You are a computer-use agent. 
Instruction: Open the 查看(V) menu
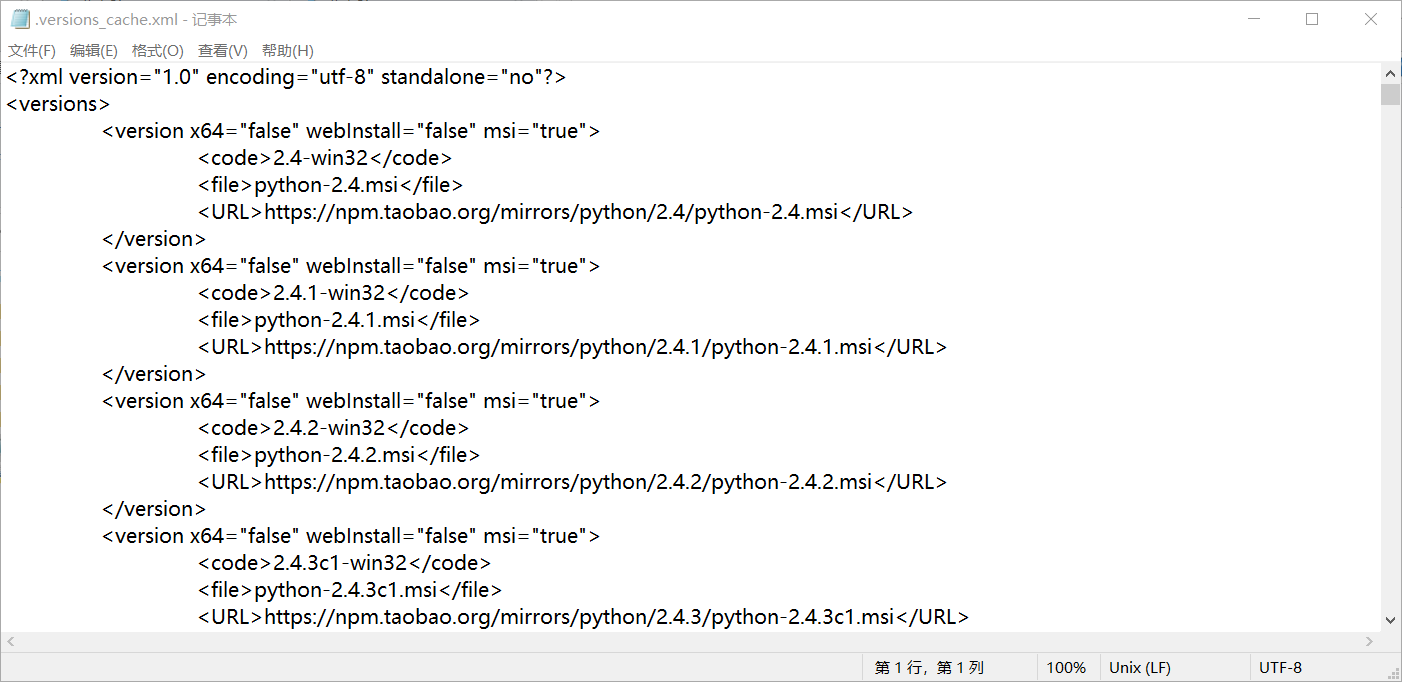point(223,51)
